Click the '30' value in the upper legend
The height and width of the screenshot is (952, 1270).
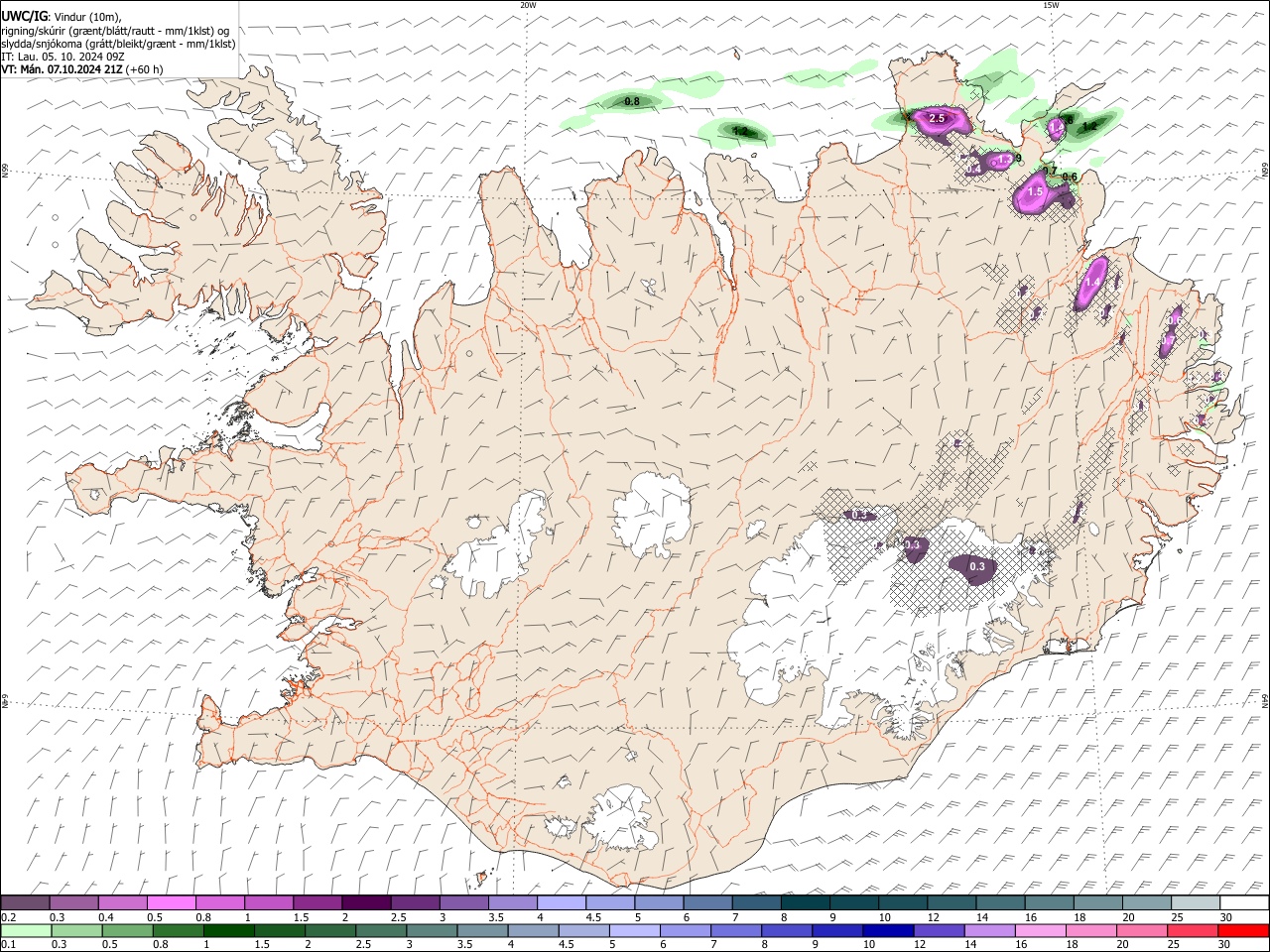point(1226,917)
